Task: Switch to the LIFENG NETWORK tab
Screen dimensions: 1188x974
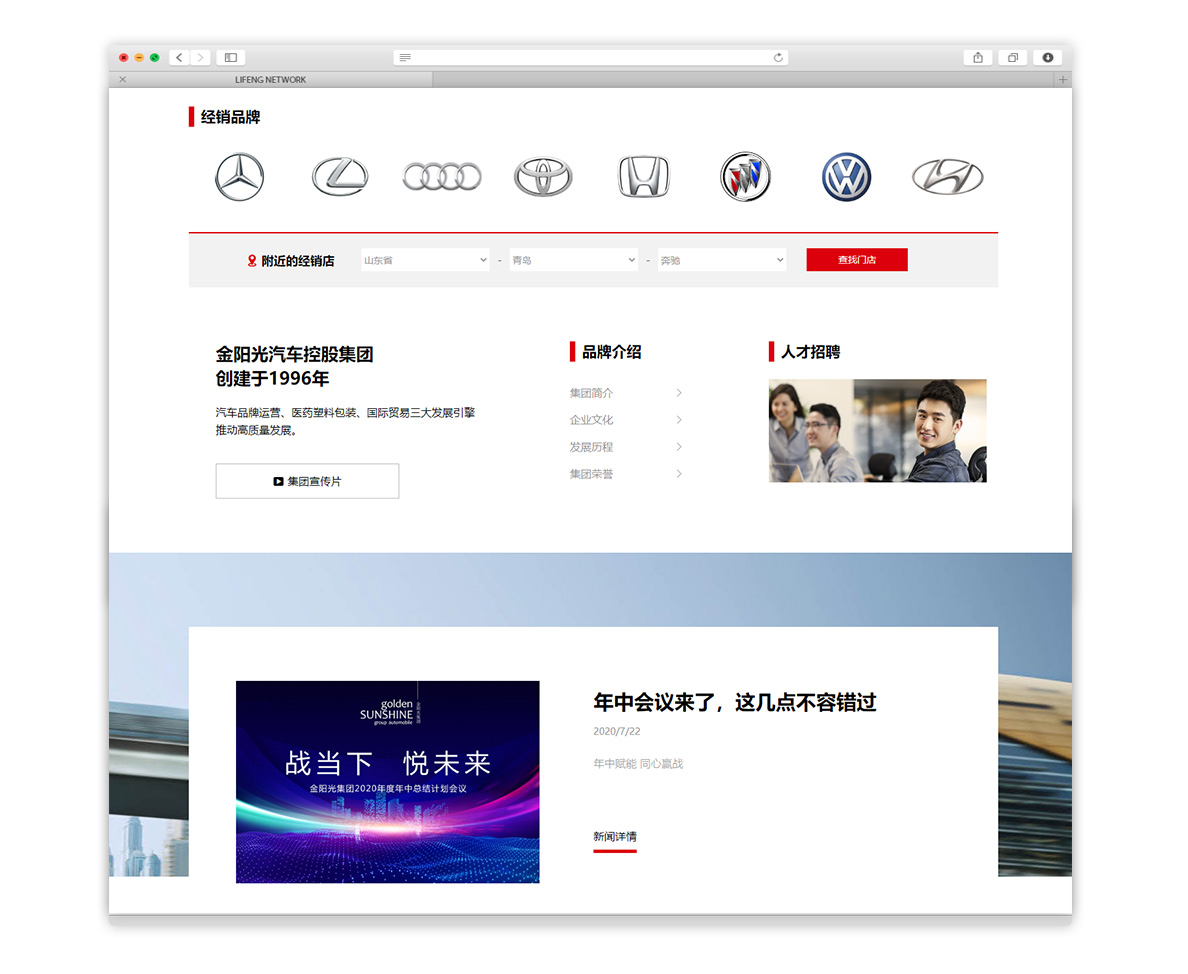Action: pyautogui.click(x=270, y=80)
